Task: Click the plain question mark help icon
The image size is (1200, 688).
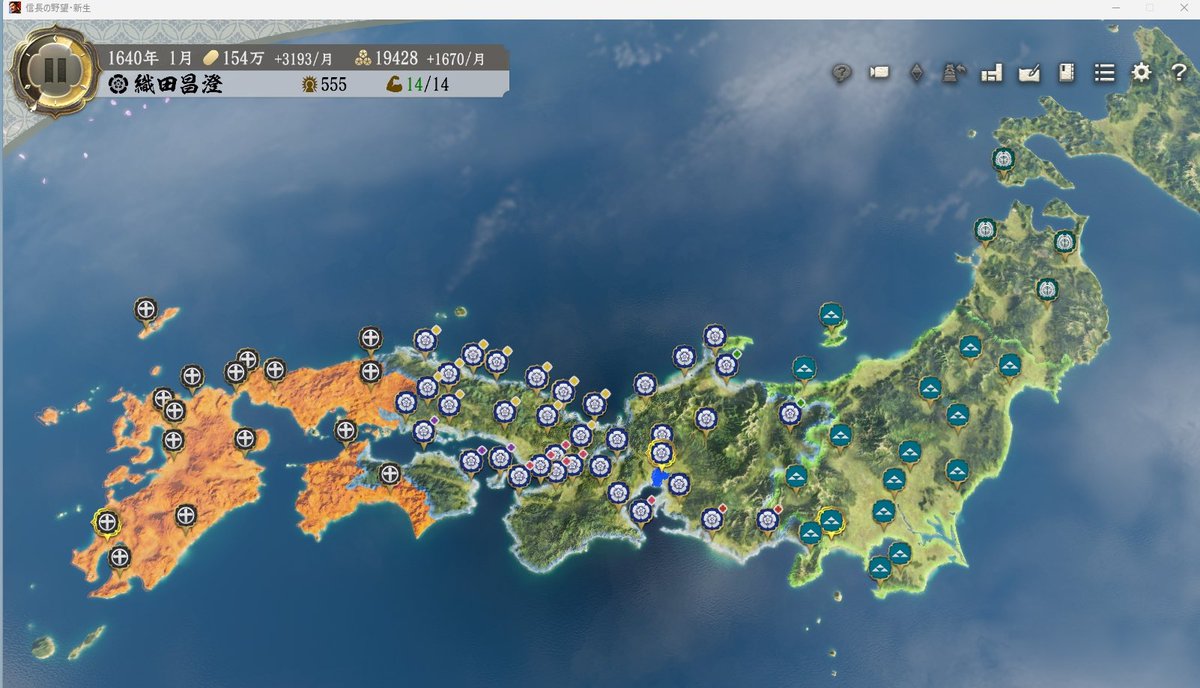Action: [x=1178, y=73]
